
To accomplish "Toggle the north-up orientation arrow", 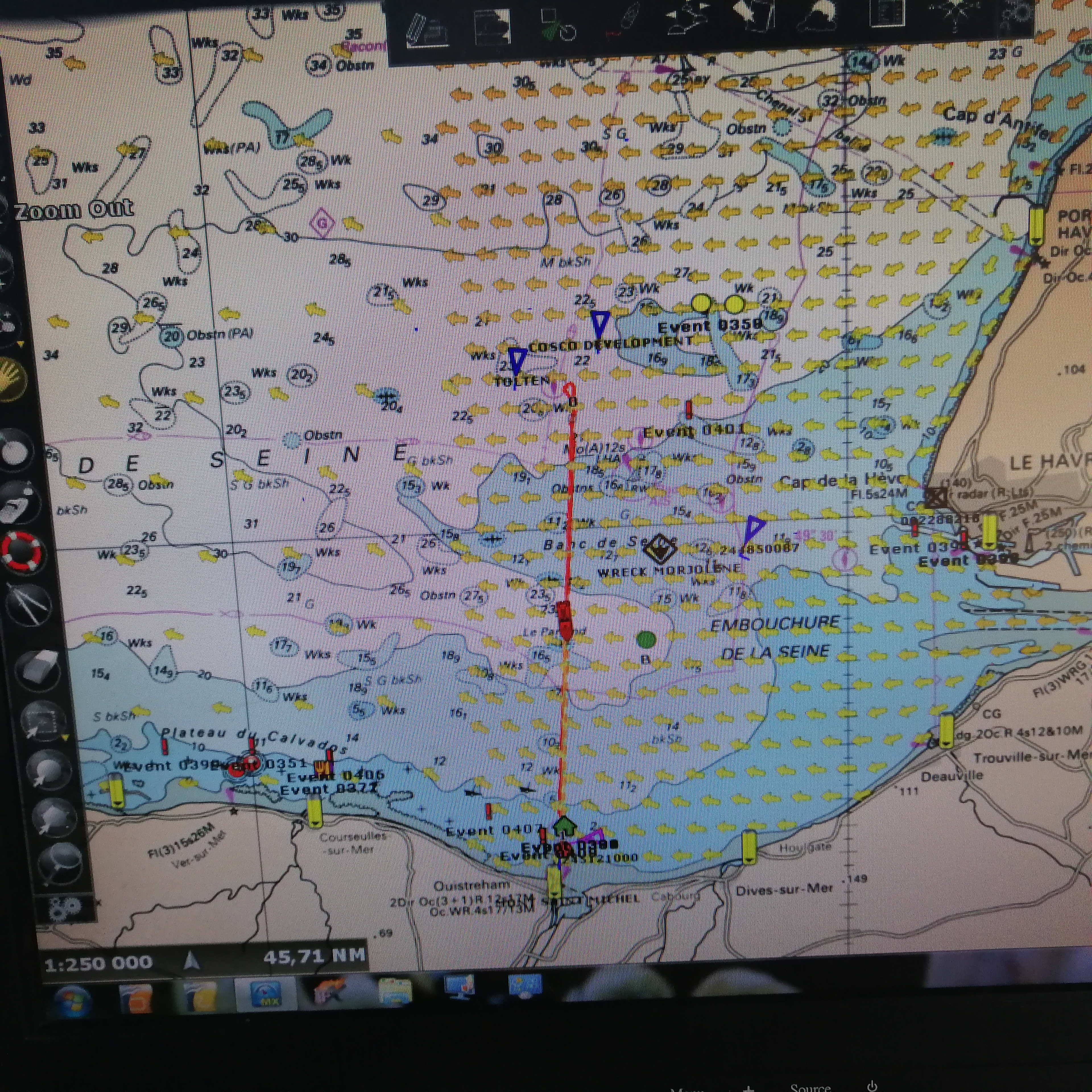I will tap(192, 960).
